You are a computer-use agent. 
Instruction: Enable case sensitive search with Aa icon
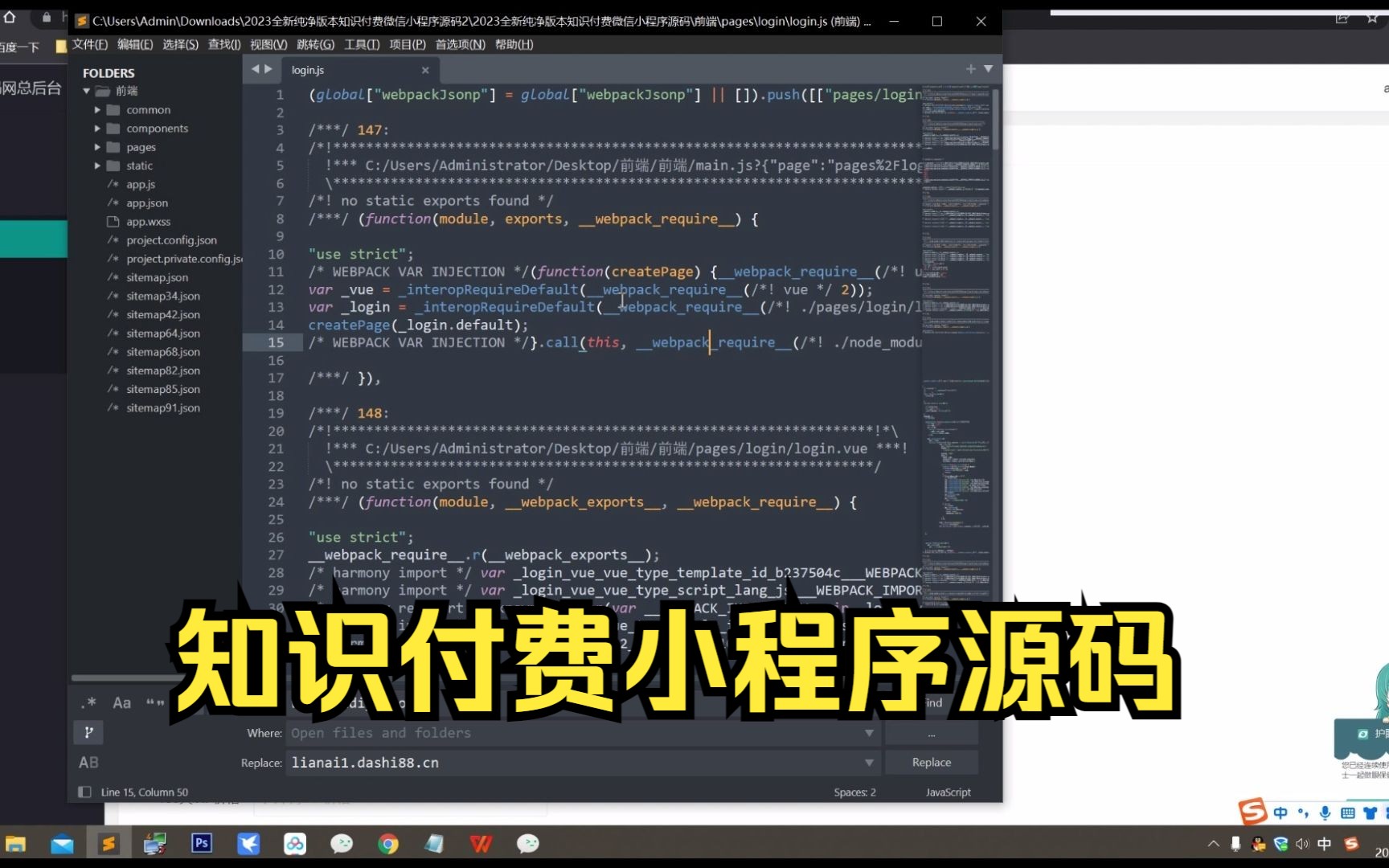(x=121, y=702)
